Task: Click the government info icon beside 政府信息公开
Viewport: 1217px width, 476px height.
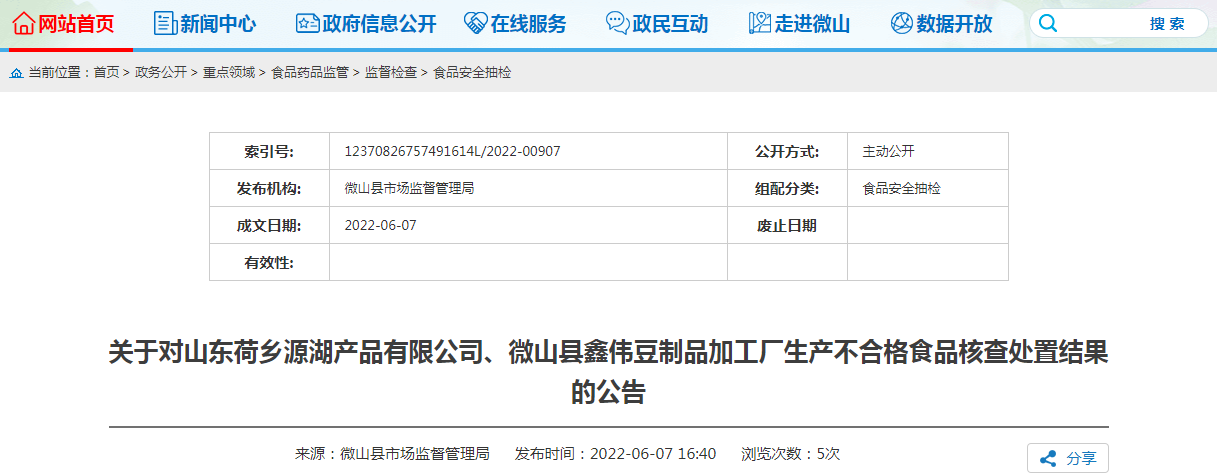Action: pos(308,23)
